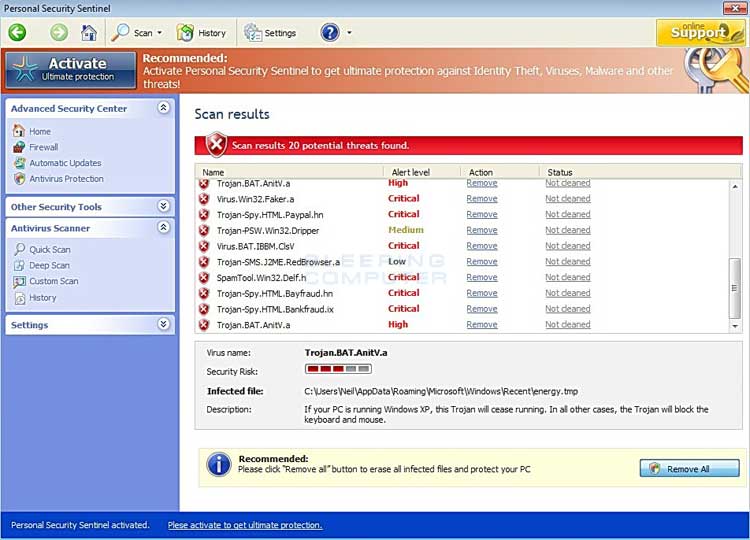This screenshot has width=750, height=540.
Task: Click the Automatic Updates icon in sidebar
Action: tap(19, 163)
